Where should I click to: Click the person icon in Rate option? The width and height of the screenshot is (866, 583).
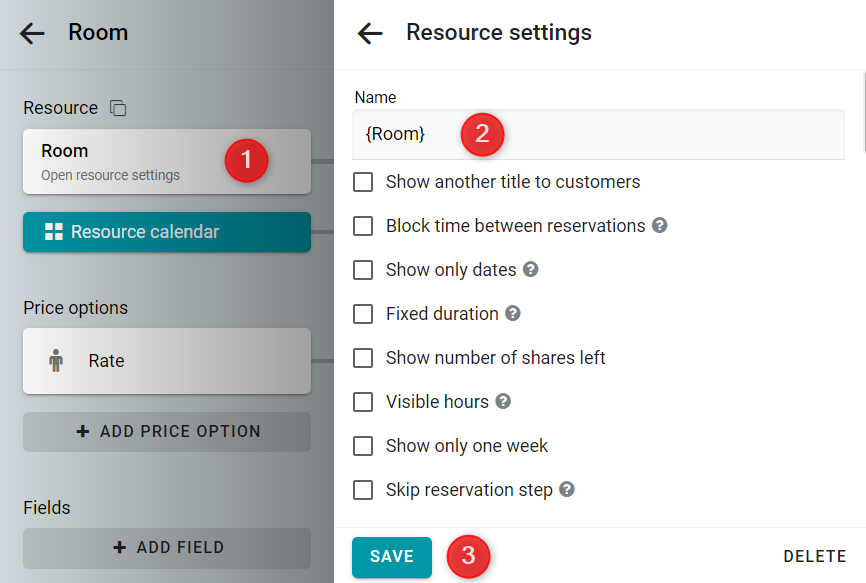click(x=56, y=361)
